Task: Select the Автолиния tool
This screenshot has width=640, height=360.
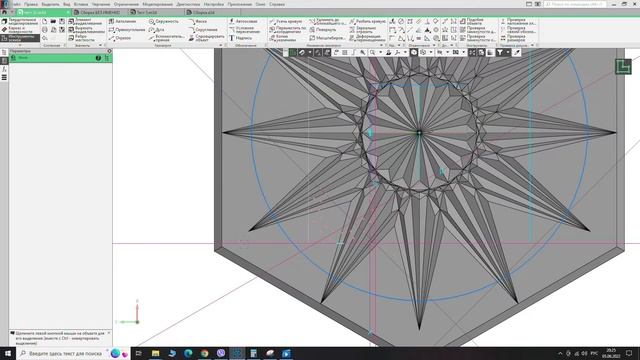Action: click(122, 21)
